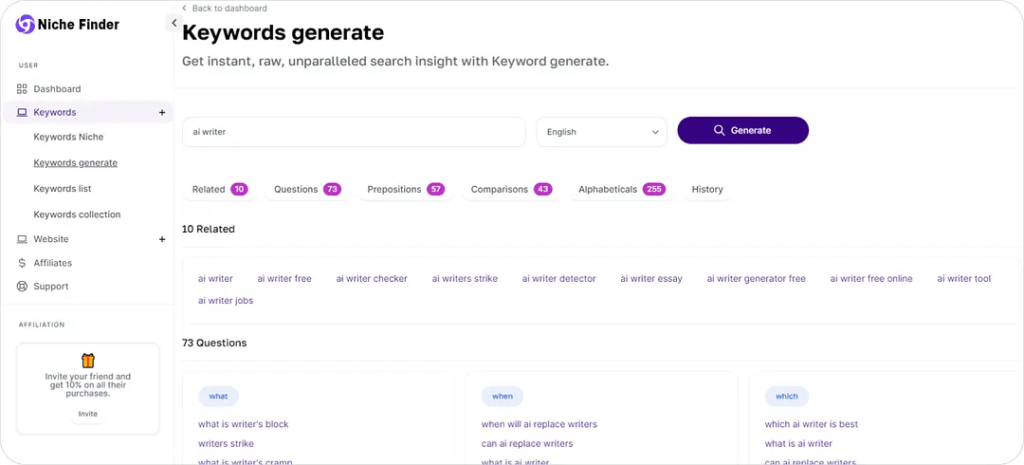Open Dashboard from the sidebar grid icon
This screenshot has height=465, width=1024.
pos(22,89)
